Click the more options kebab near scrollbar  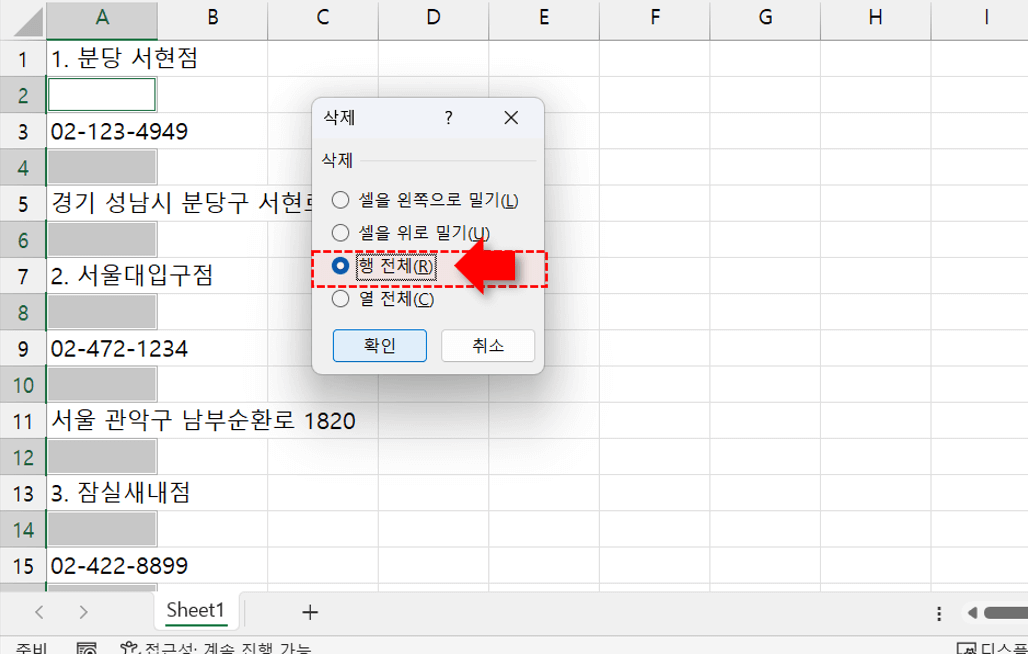click(x=938, y=612)
